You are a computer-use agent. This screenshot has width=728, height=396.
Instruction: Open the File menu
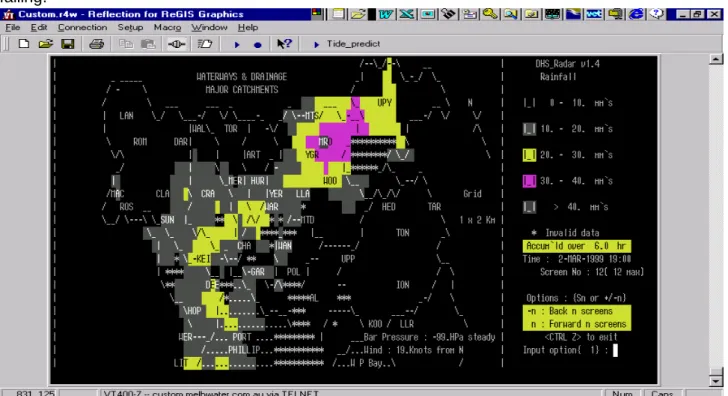(13, 27)
